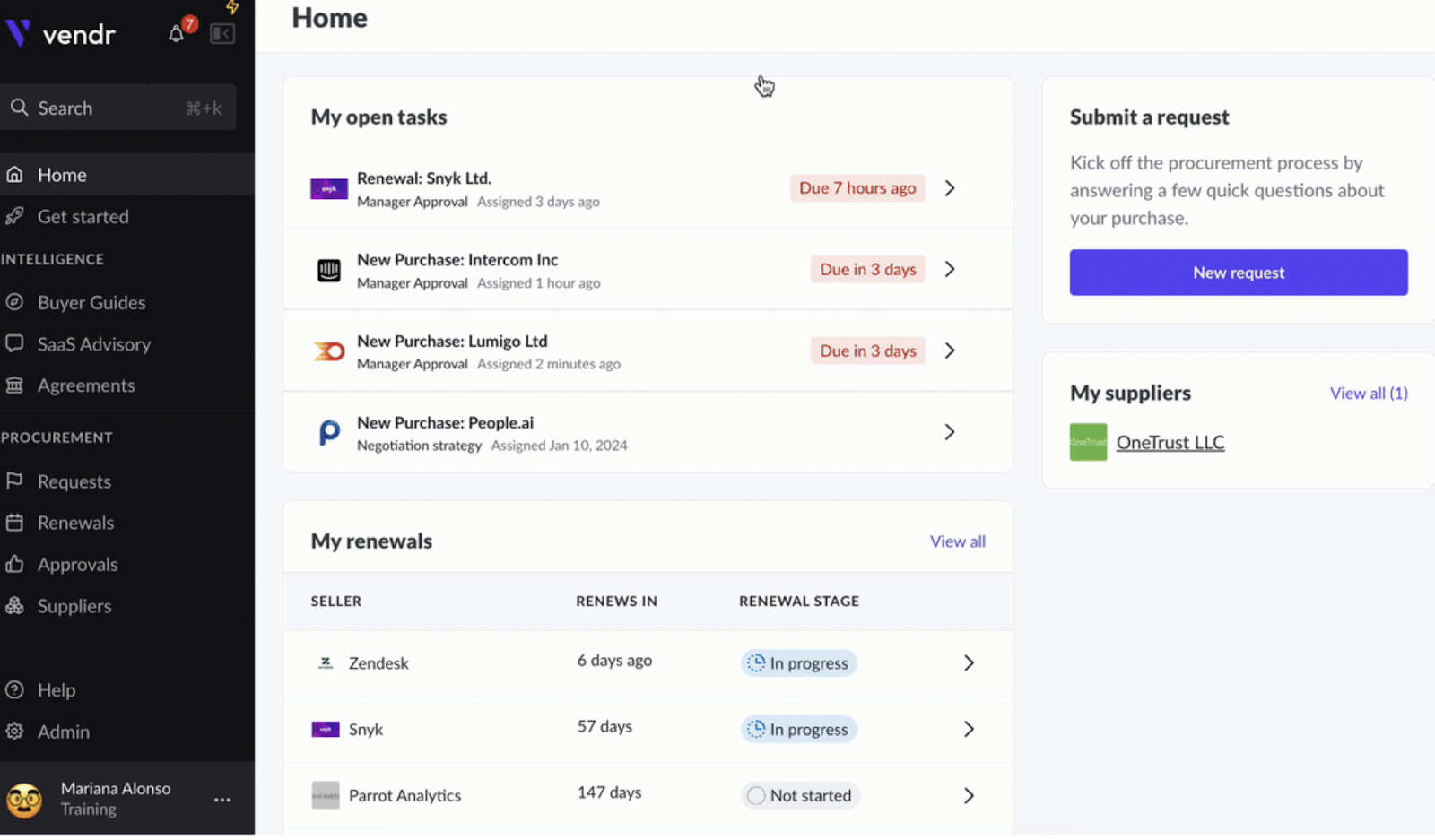Viewport: 1435px width, 840px height.
Task: Click the Agreements briefcase icon in sidebar
Action: click(x=15, y=385)
